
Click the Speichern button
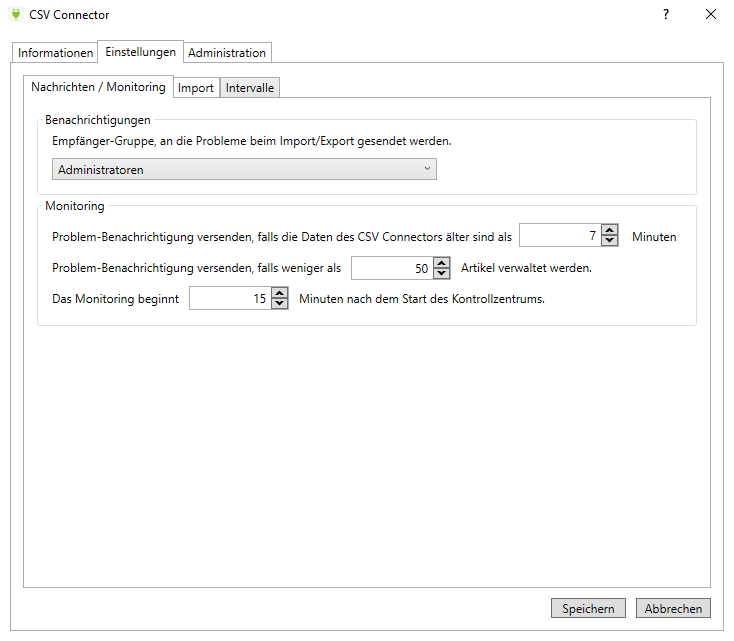588,608
